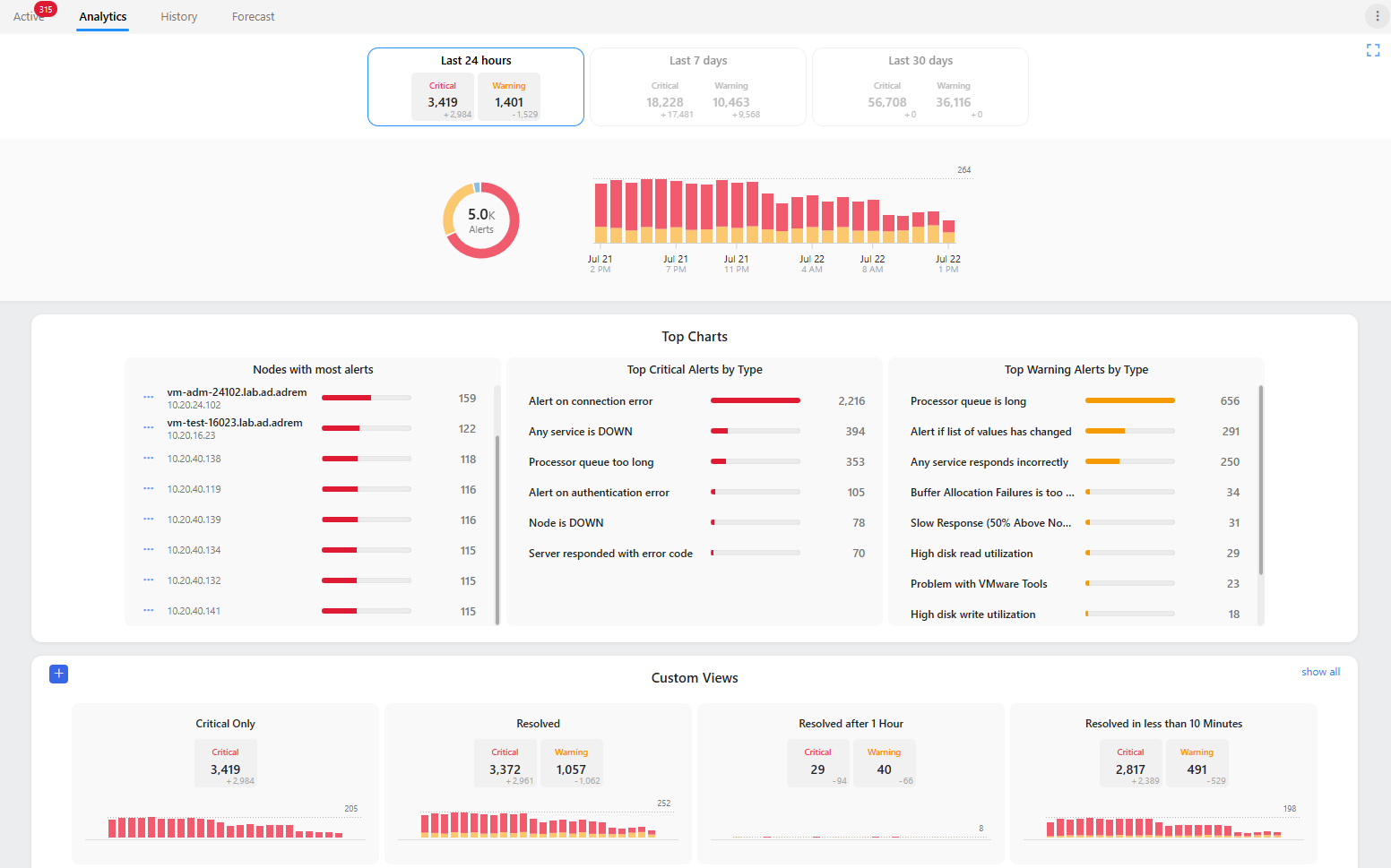Click the Processor queue is long warning bar

pos(1130,401)
